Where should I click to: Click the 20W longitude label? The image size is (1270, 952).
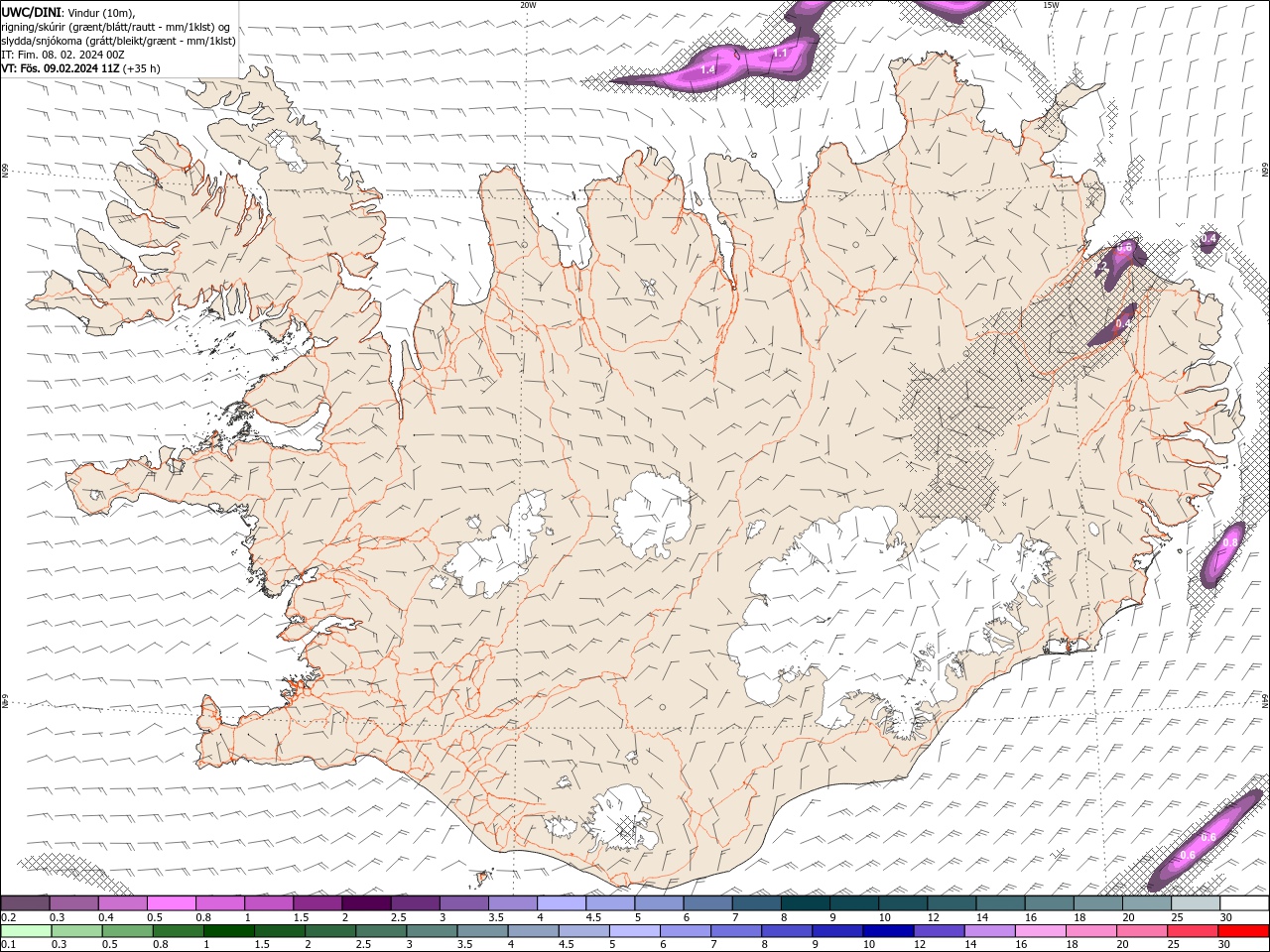528,5
